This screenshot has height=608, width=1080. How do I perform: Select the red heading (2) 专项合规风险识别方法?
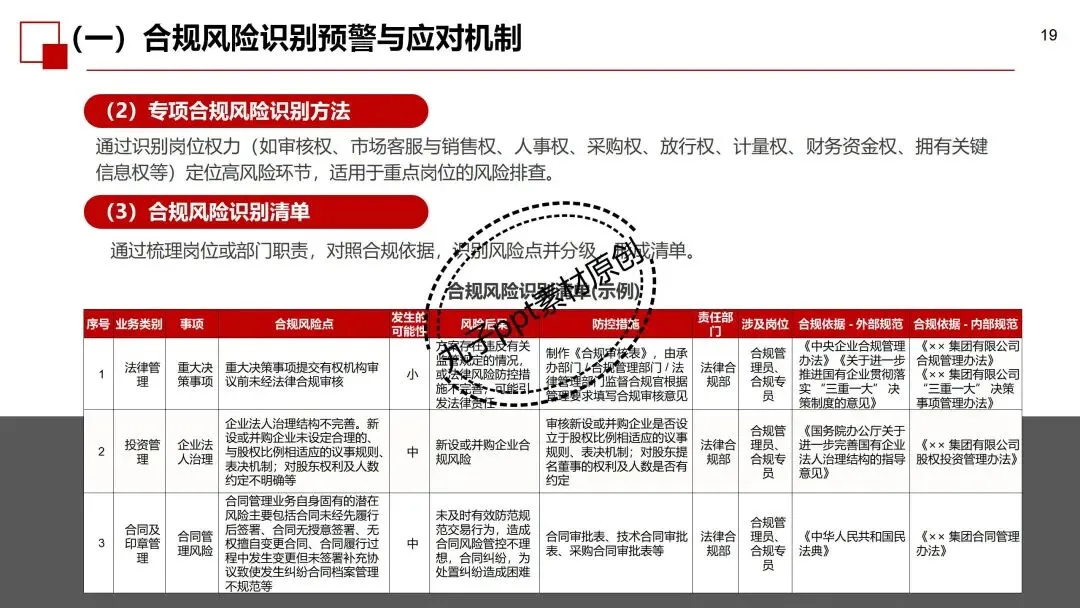(x=256, y=111)
